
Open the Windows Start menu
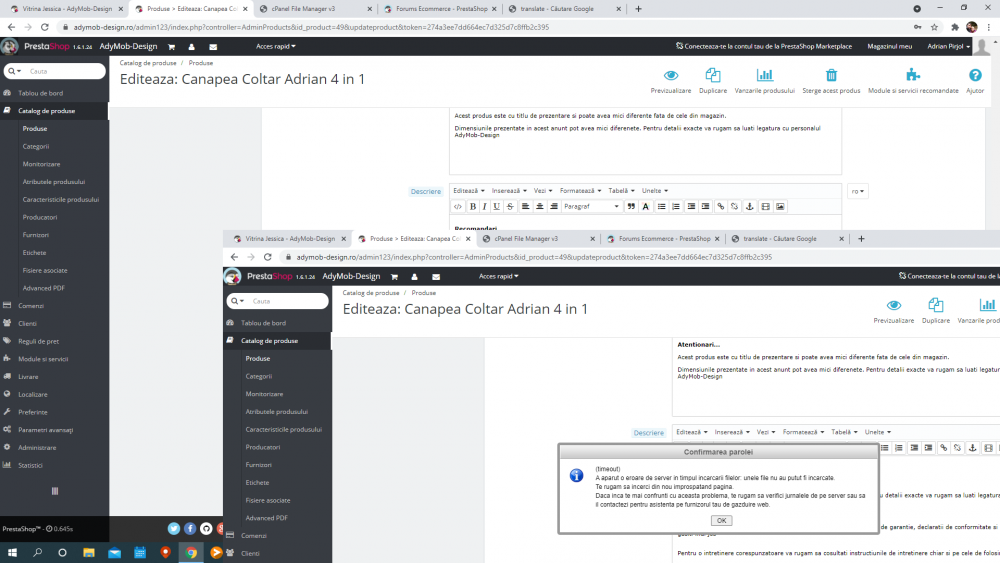tap(12, 553)
